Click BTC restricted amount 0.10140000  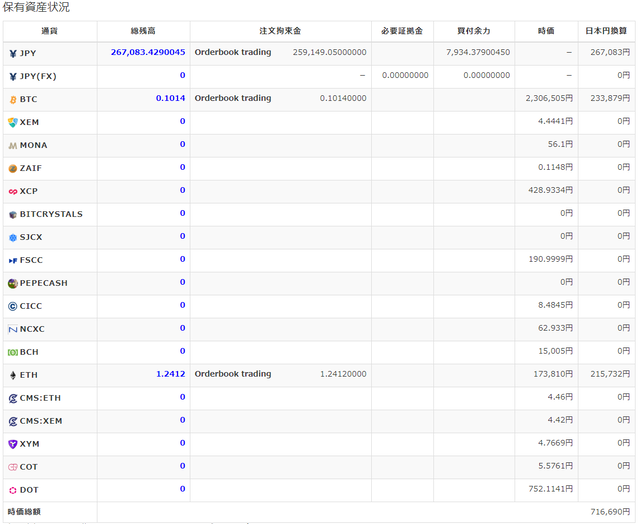(343, 98)
